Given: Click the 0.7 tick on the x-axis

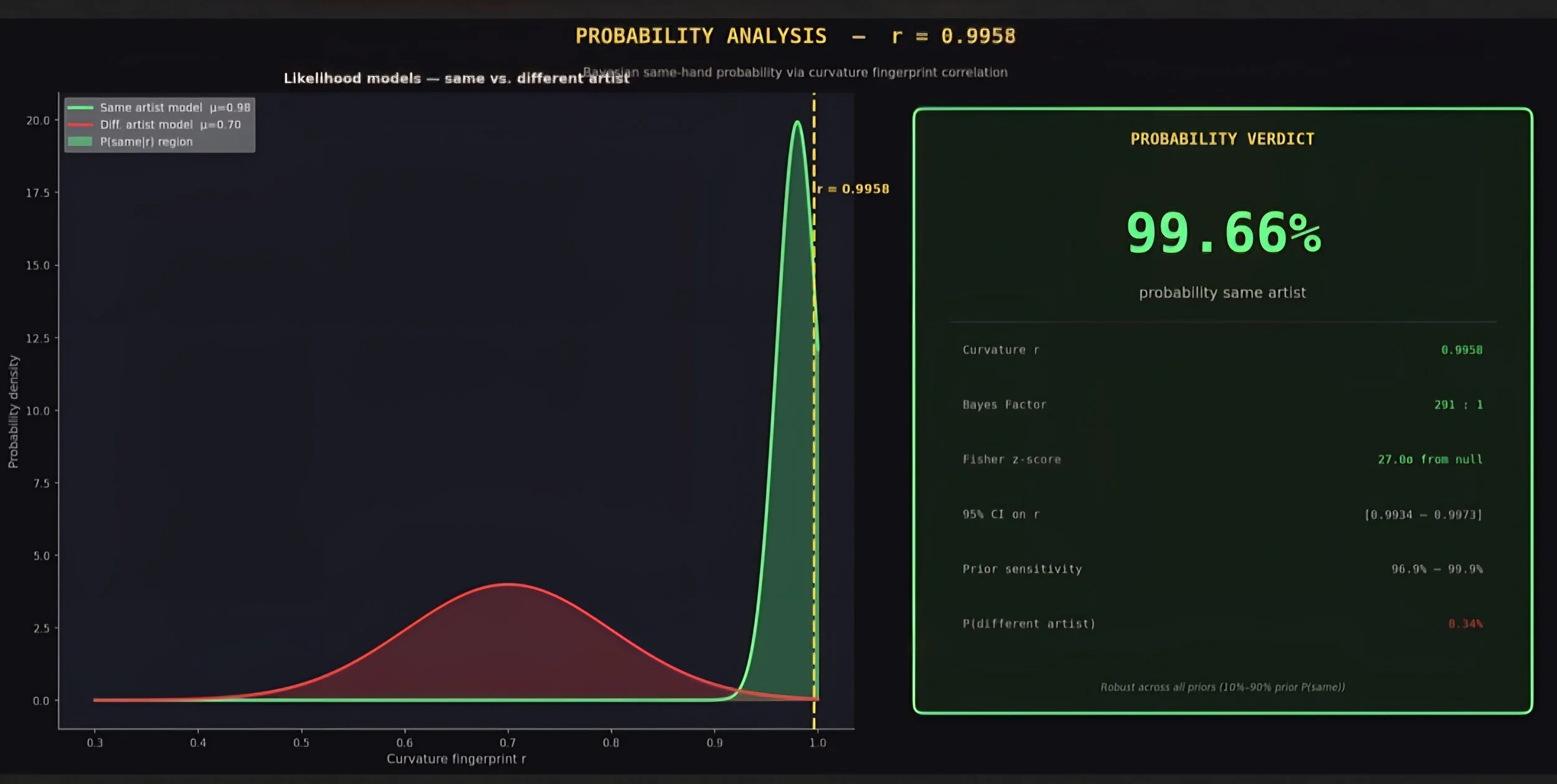Looking at the screenshot, I should (x=508, y=742).
